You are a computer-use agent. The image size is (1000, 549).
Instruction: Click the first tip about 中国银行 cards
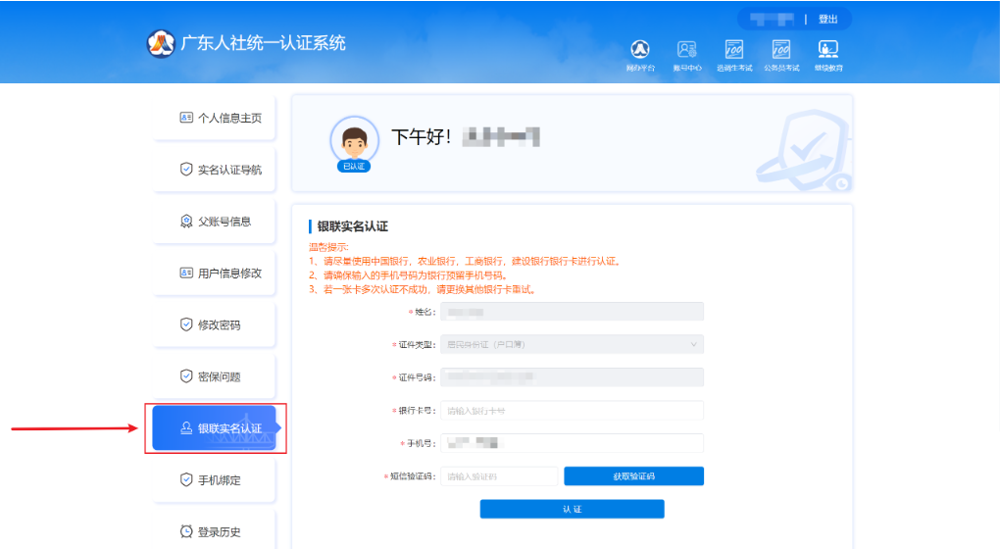tap(466, 261)
